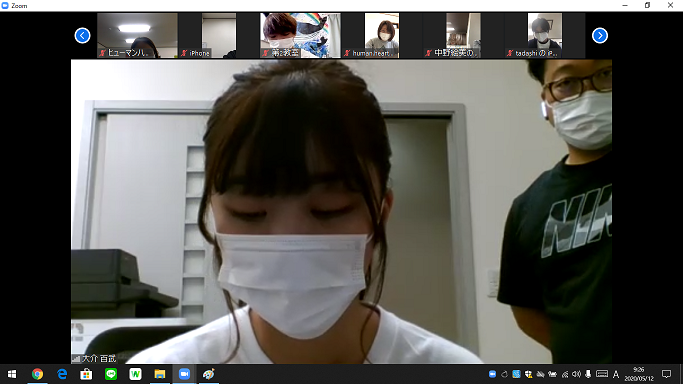
Task: Show next participants with right arrow
Action: [600, 35]
